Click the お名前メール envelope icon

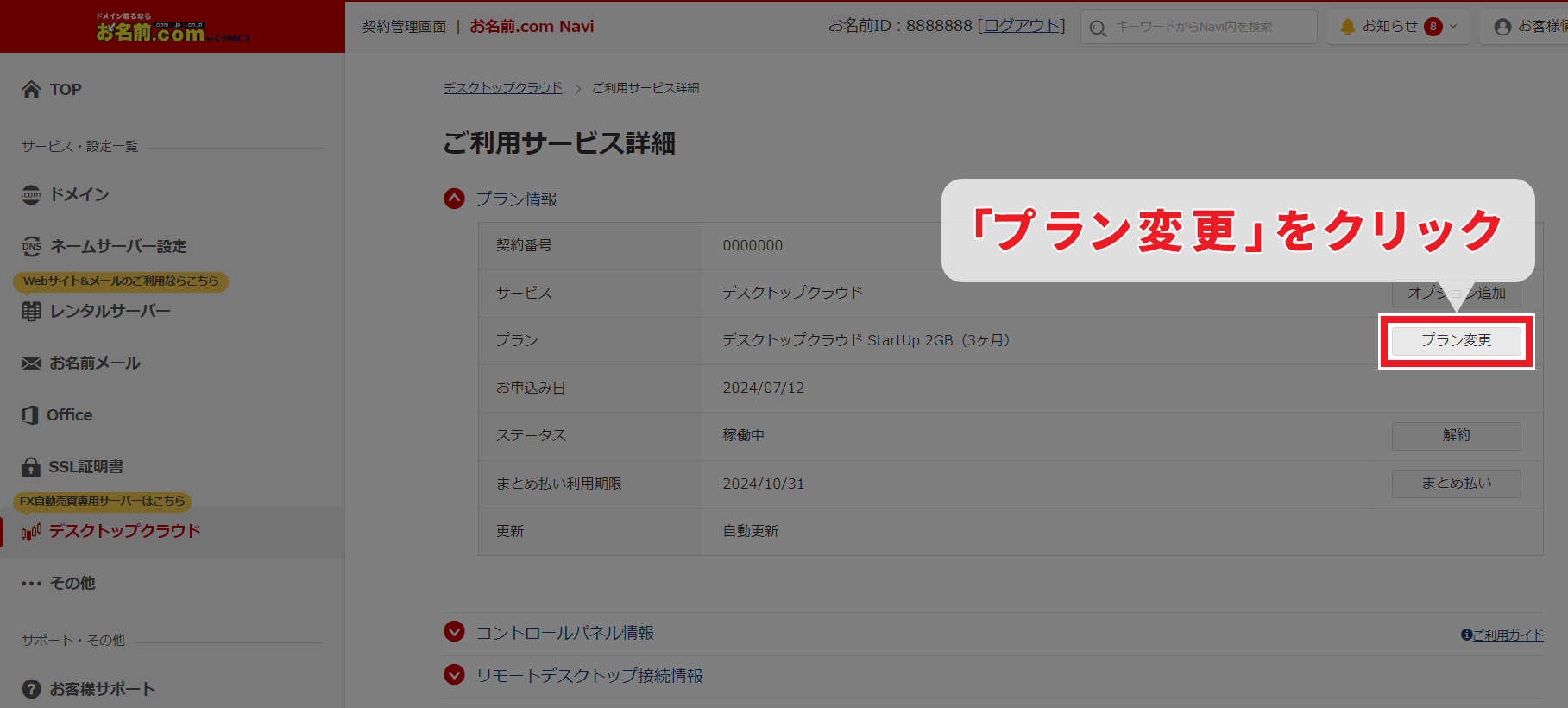[31, 363]
